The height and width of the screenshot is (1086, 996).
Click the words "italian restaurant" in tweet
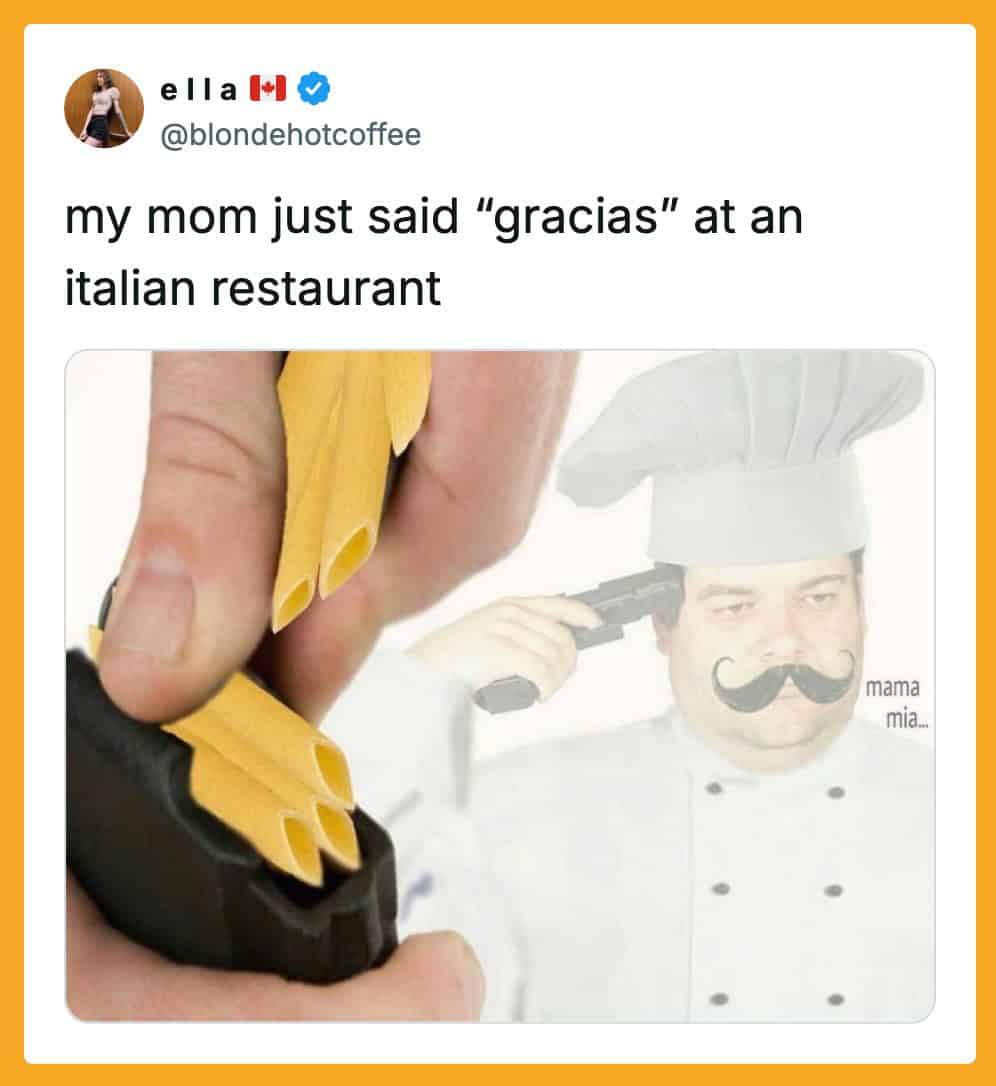(x=253, y=288)
